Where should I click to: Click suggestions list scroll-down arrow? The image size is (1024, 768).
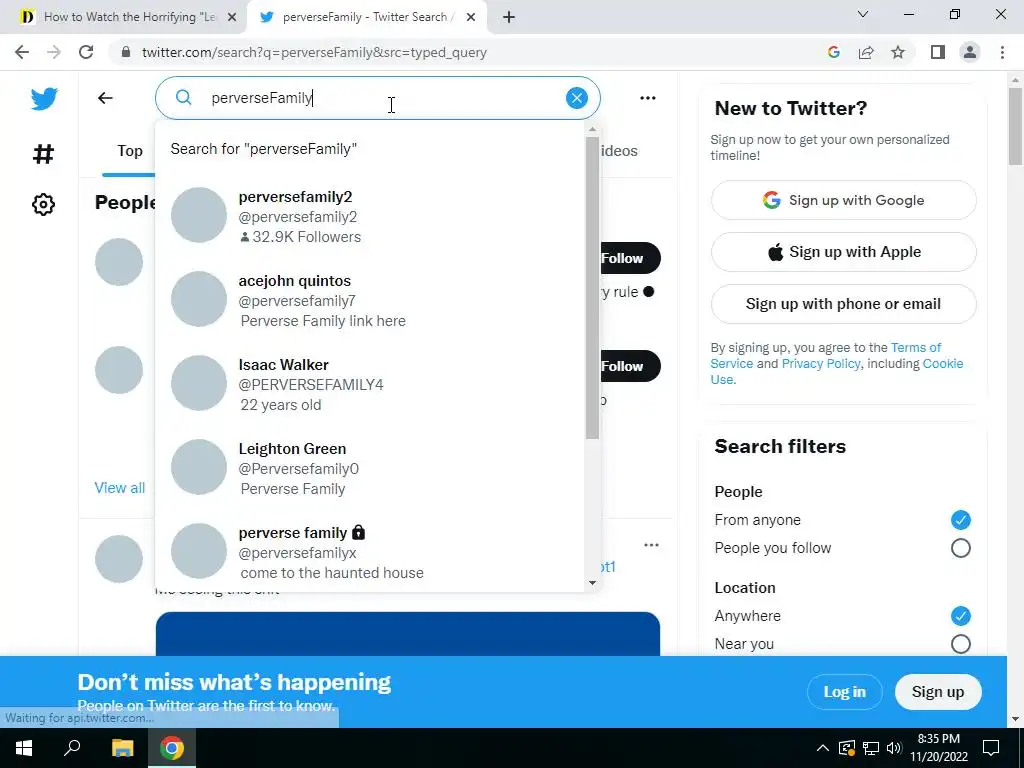[x=592, y=583]
